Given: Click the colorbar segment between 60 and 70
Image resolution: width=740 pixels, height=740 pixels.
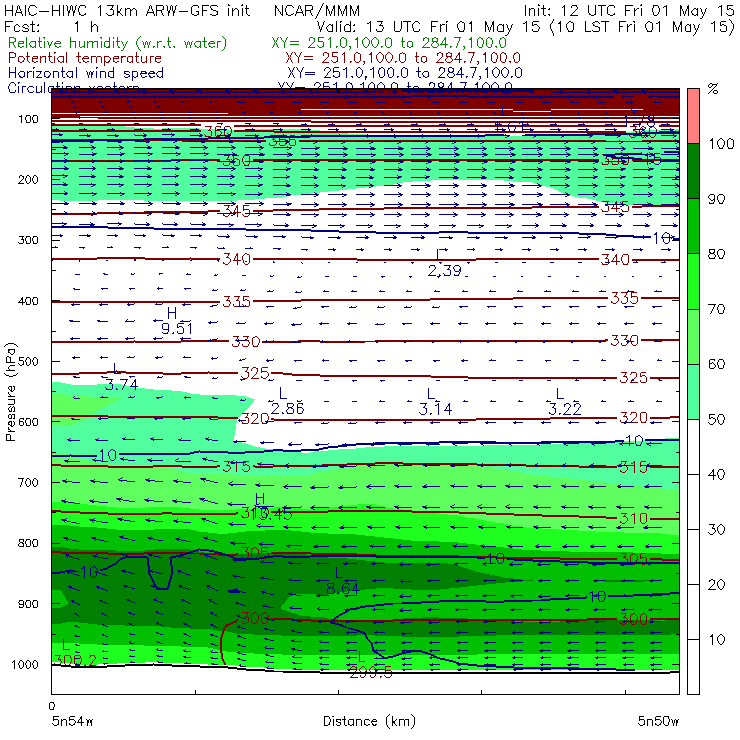Looking at the screenshot, I should (693, 336).
